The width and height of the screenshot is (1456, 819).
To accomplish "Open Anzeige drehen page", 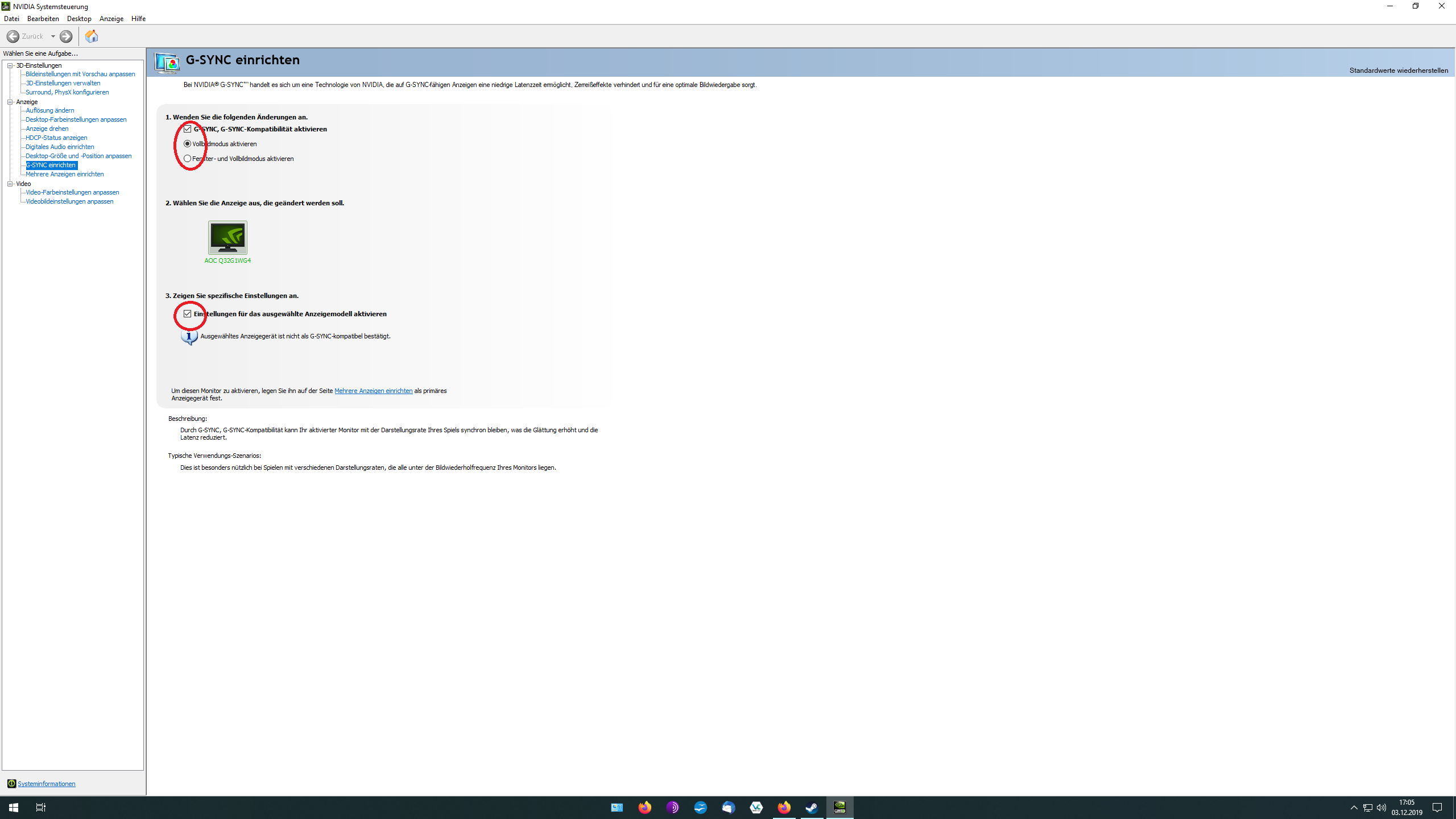I will pos(47,129).
